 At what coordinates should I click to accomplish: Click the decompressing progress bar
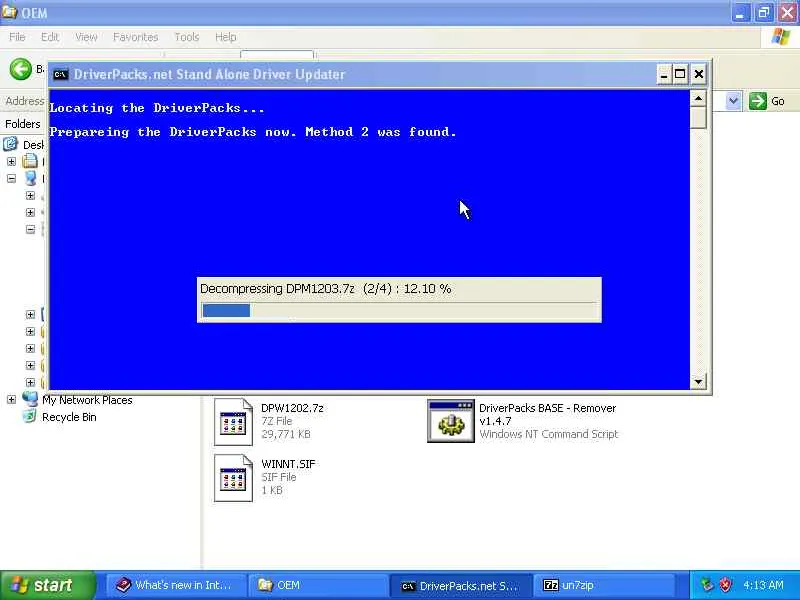399,310
